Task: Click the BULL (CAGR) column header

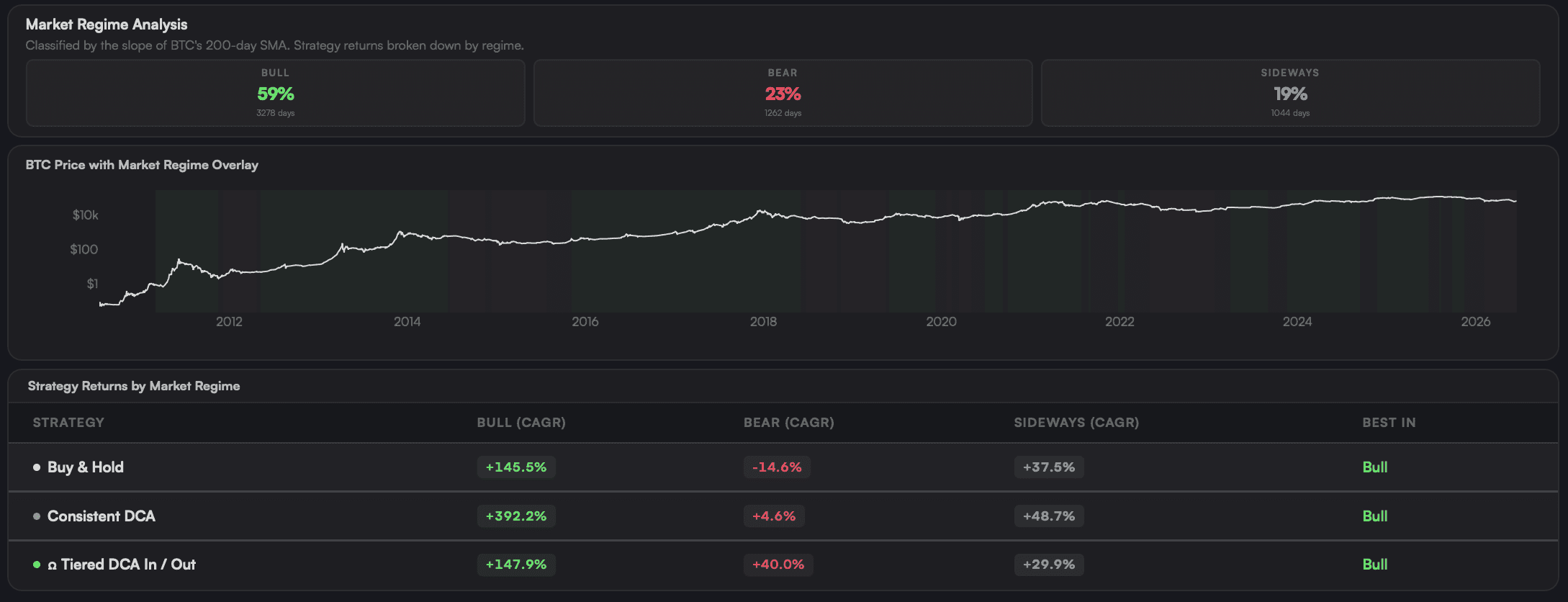Action: coord(521,423)
